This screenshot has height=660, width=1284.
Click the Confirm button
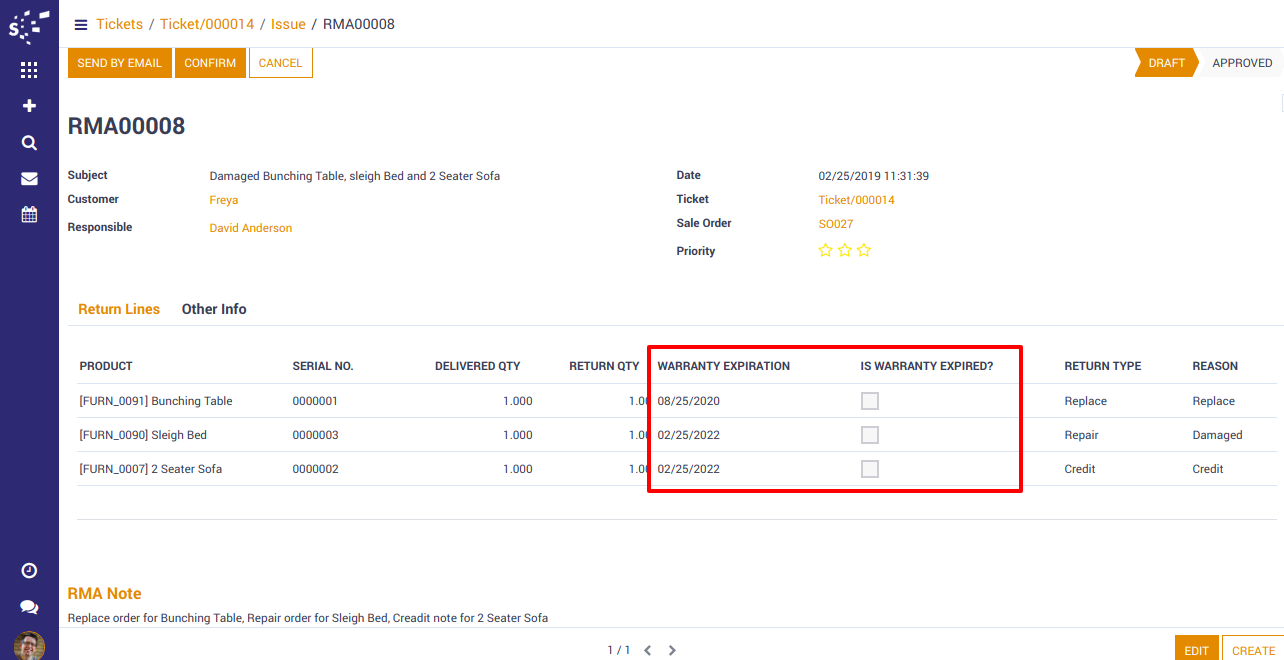210,63
